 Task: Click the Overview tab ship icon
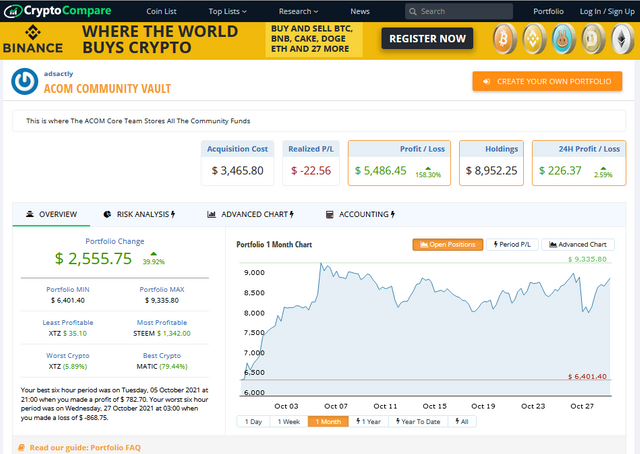tap(30, 214)
